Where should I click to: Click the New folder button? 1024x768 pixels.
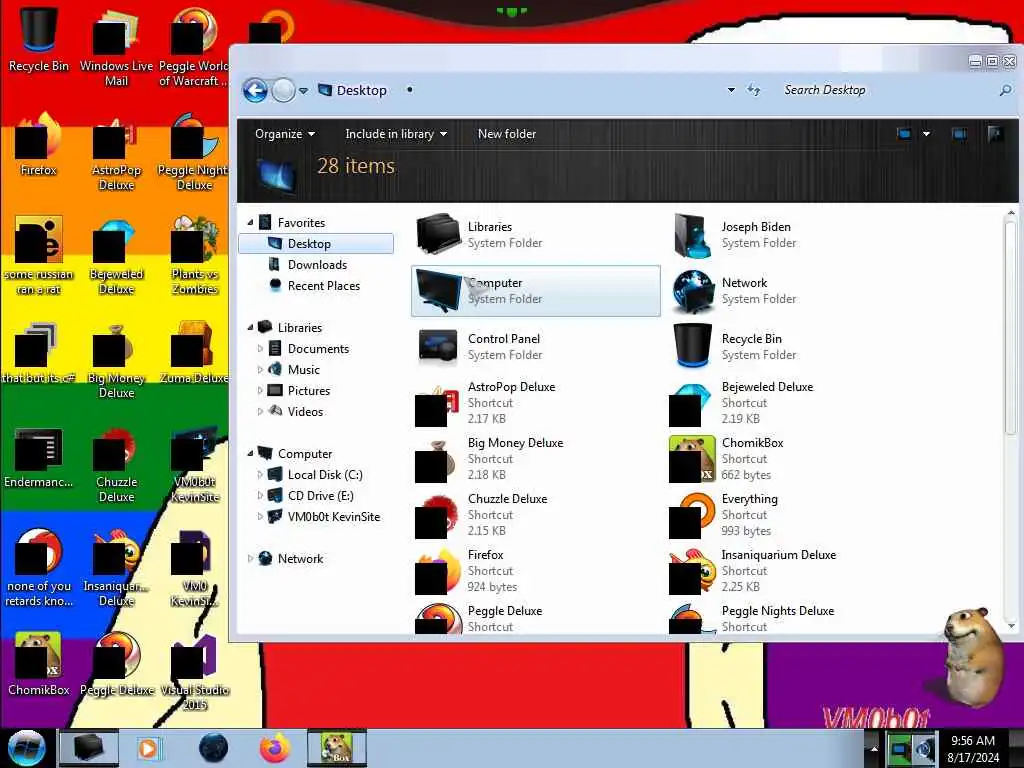click(507, 134)
